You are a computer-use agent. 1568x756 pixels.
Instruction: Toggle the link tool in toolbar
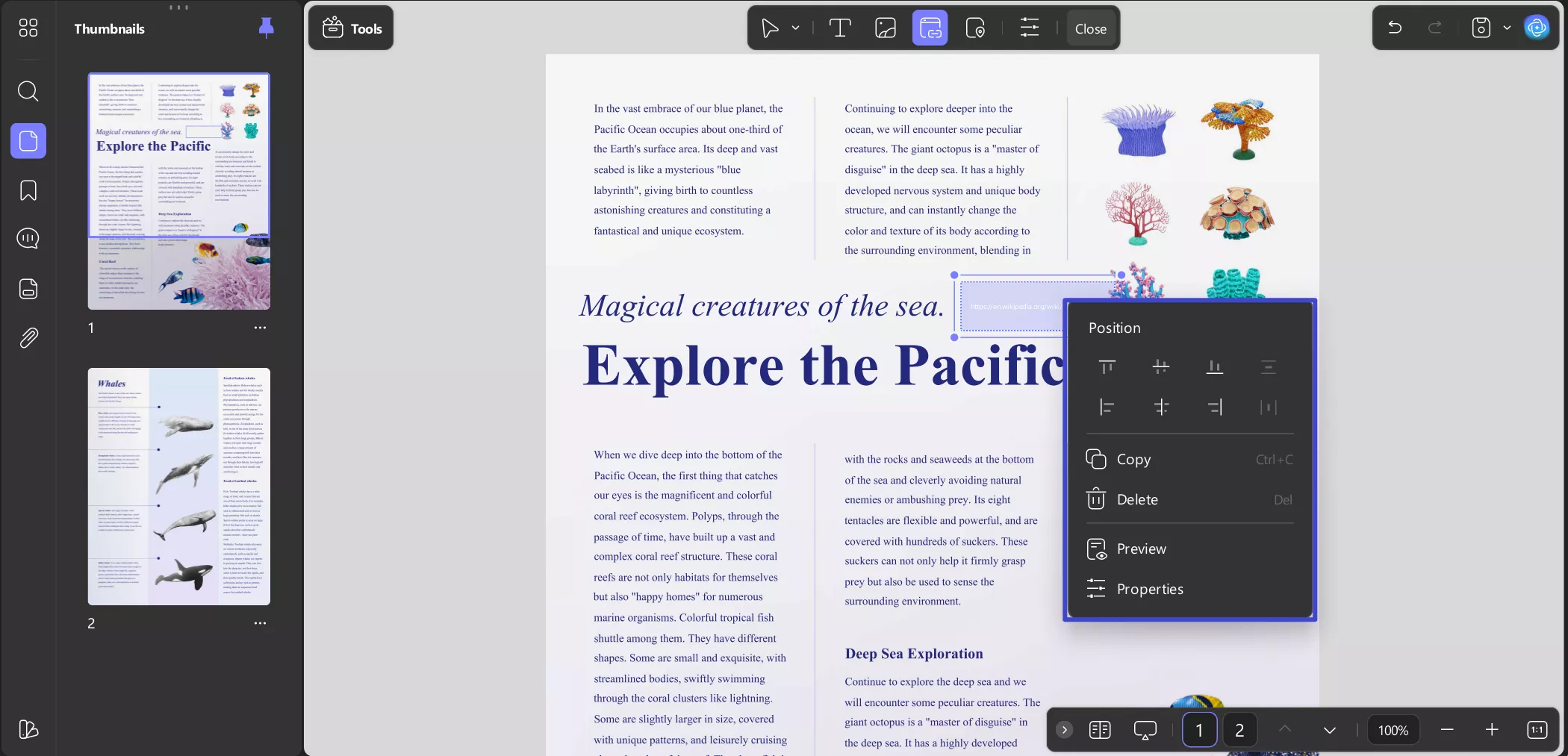[930, 28]
